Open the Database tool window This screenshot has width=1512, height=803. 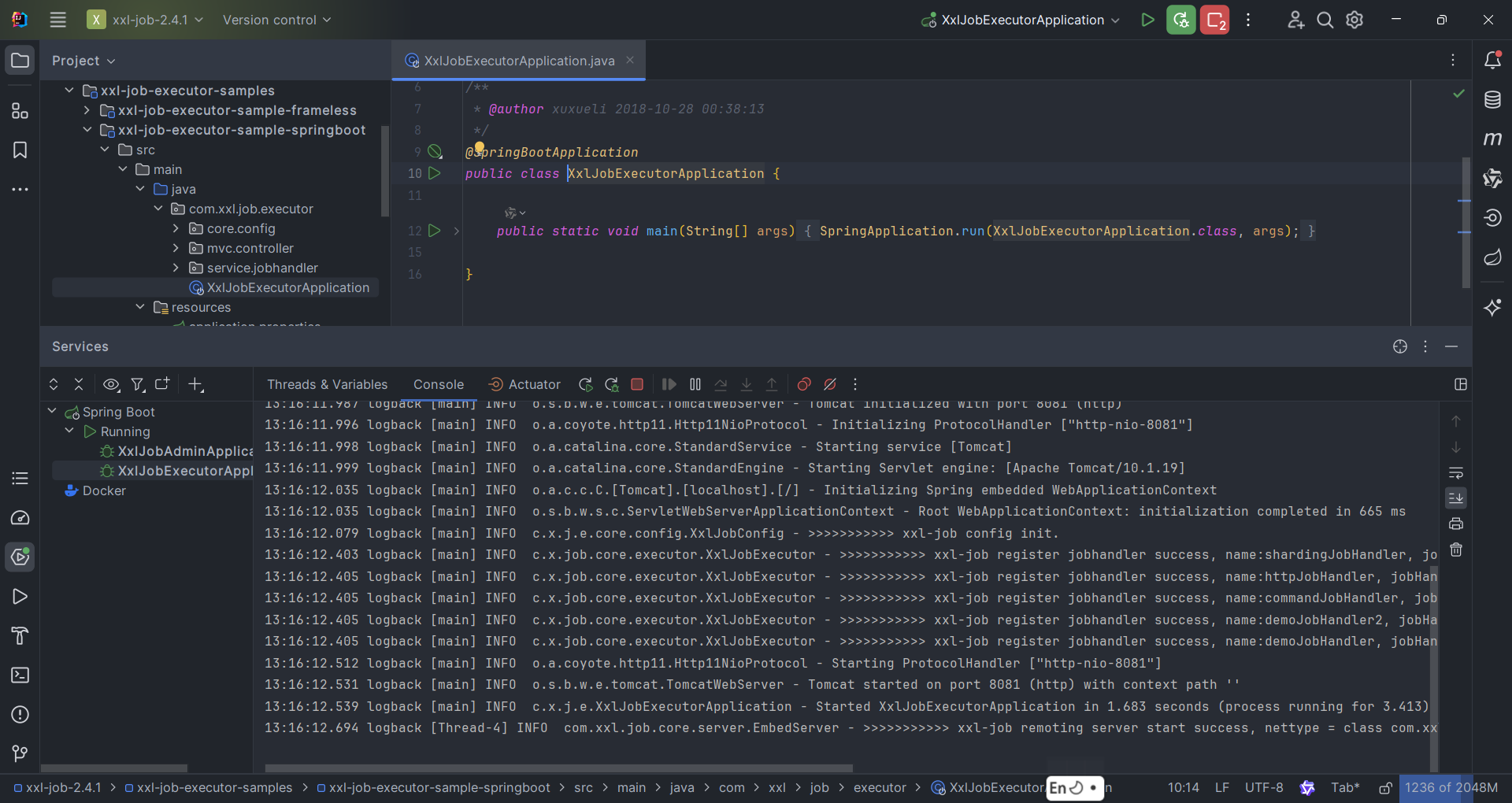[x=1492, y=99]
